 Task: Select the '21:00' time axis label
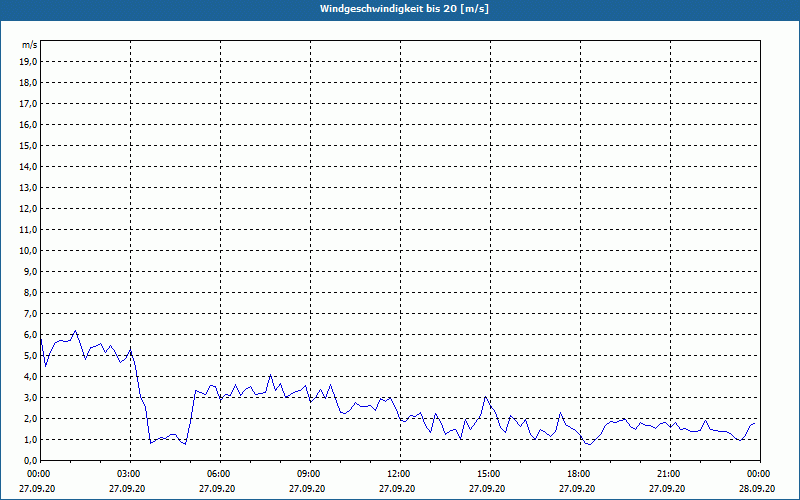click(667, 474)
